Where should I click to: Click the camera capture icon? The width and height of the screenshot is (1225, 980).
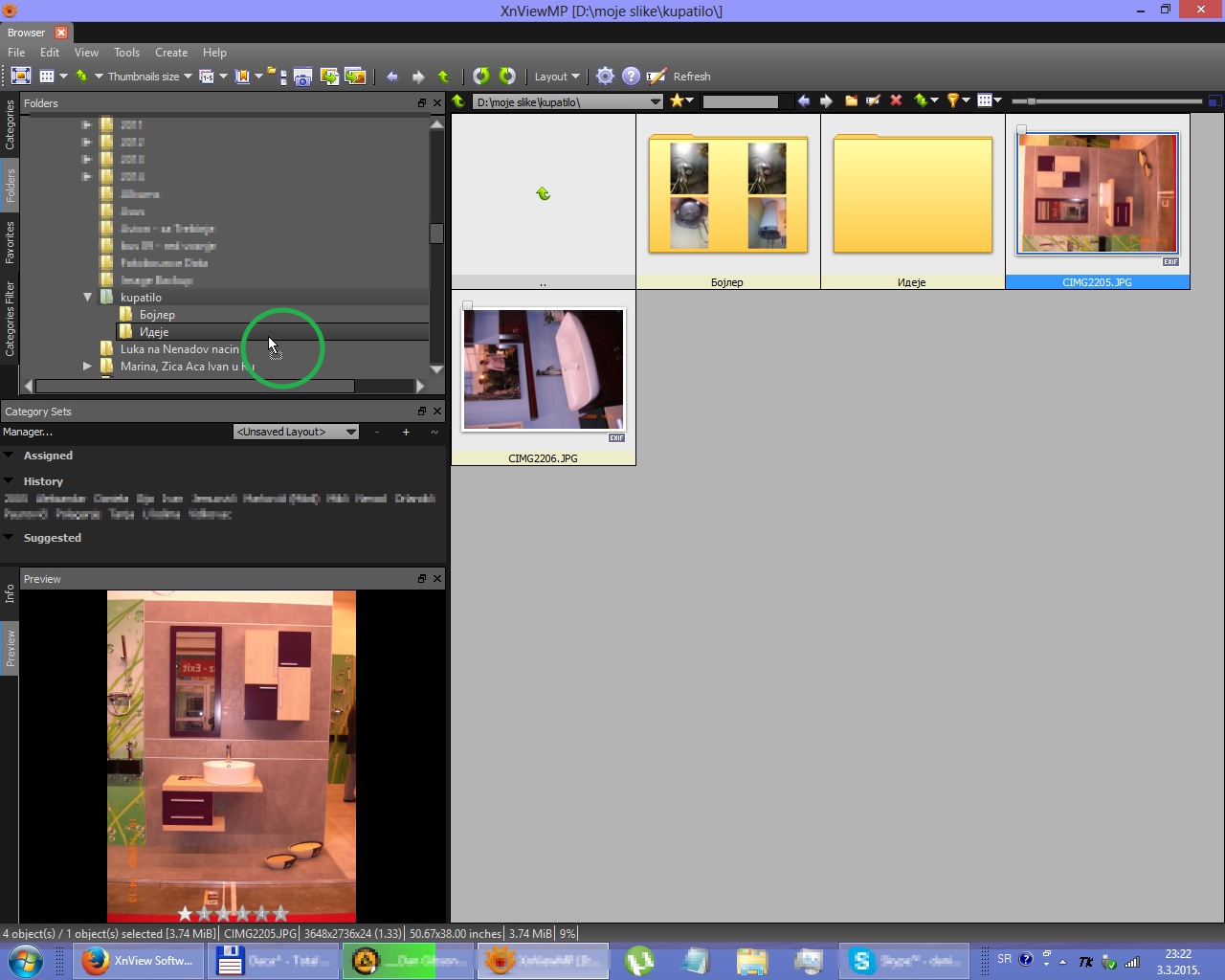tap(302, 77)
